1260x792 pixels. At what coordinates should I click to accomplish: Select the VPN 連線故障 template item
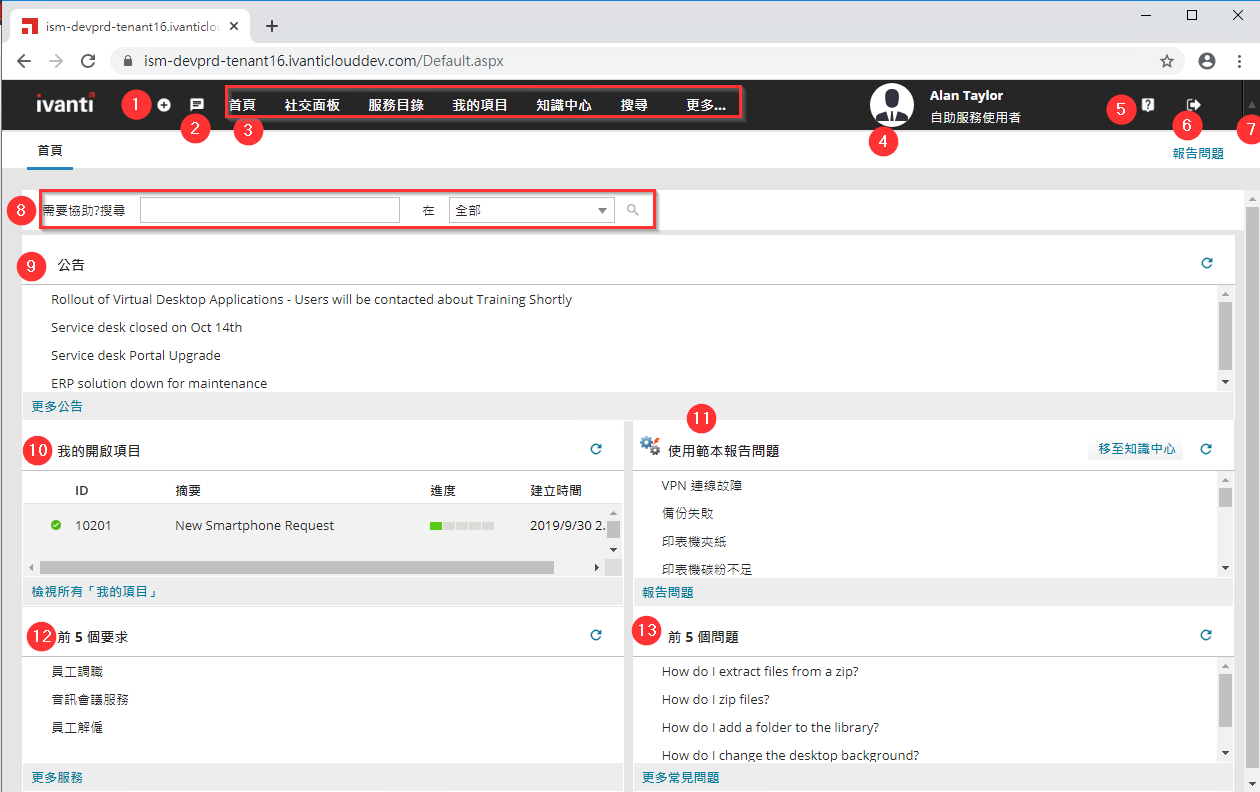[701, 486]
